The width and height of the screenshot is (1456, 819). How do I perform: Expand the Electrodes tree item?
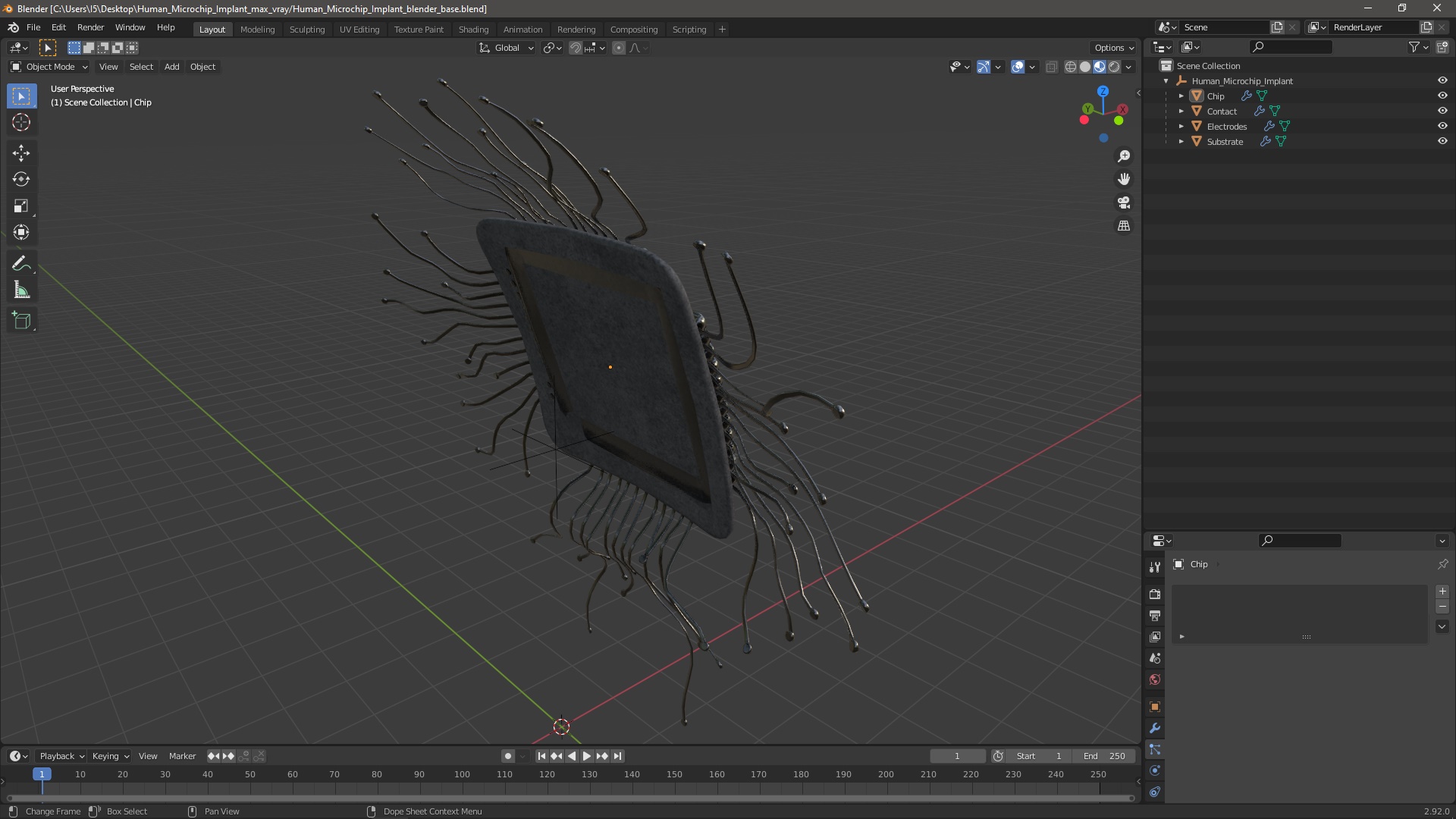(1181, 127)
